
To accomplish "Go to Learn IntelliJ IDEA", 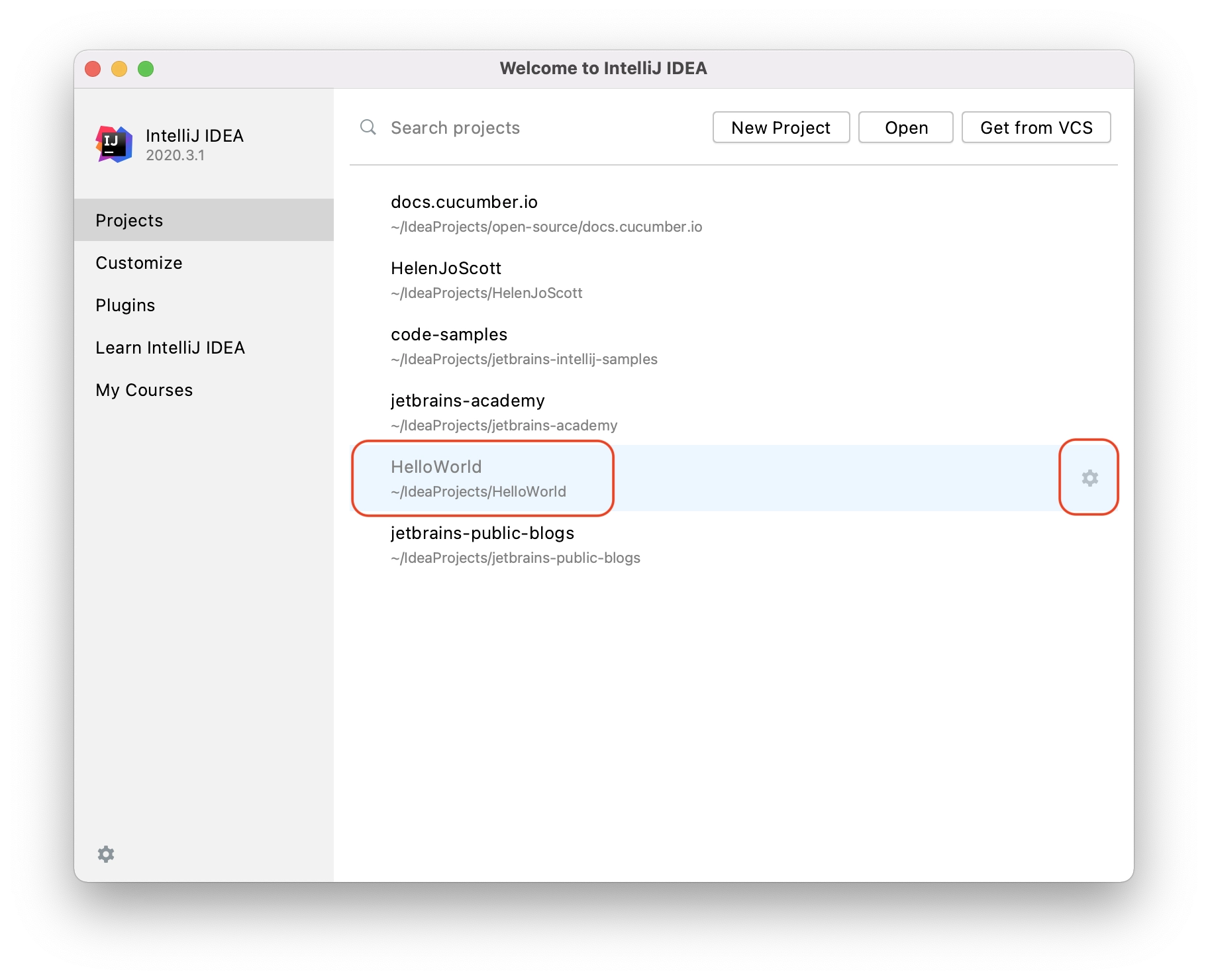I will point(204,347).
